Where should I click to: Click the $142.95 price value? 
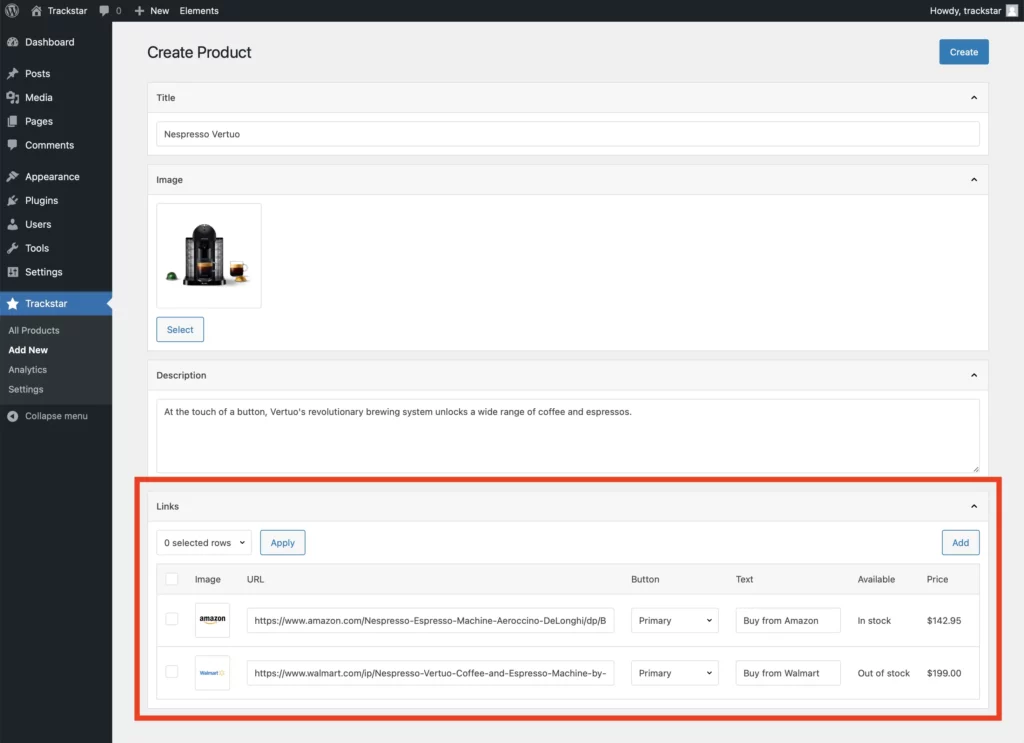944,620
